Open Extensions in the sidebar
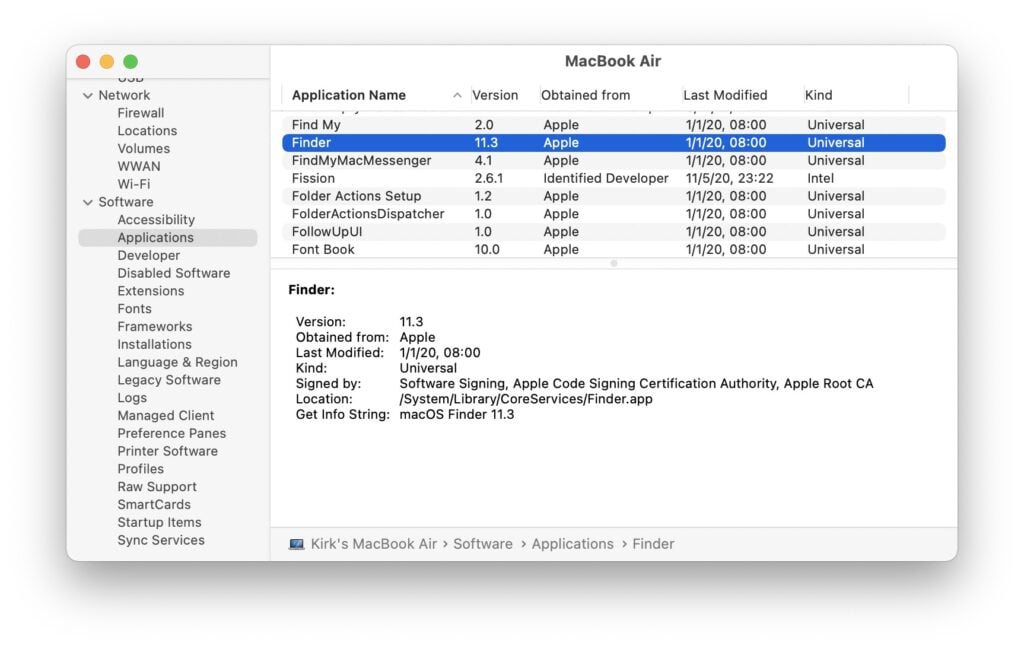Screen dimensions: 1024x649 coord(150,290)
